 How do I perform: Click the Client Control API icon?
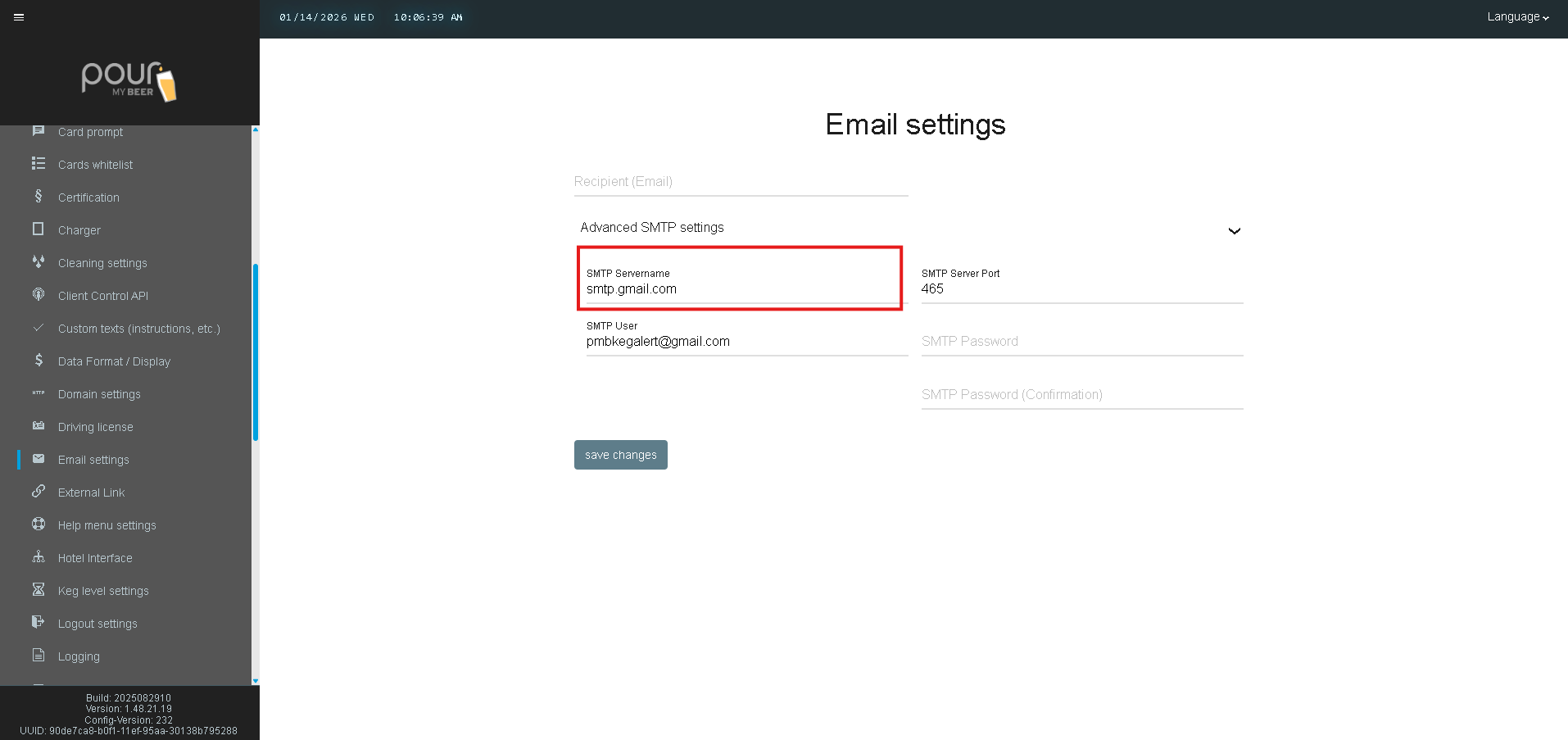click(x=39, y=295)
